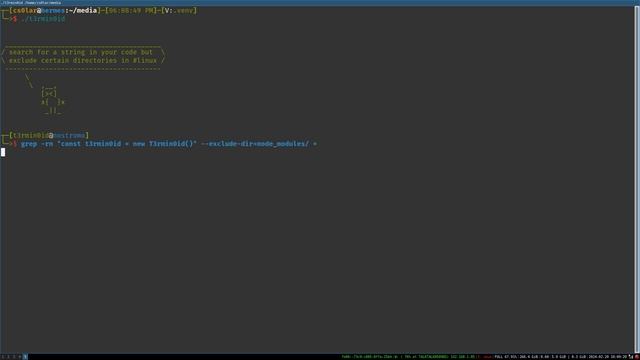
Task: Click the "const t3rm1n0id = new T3rm1n0id()" string
Action: coord(127,144)
